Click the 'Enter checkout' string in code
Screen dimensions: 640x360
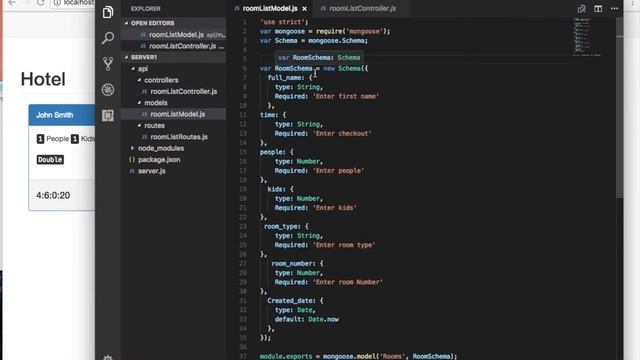tap(342, 134)
